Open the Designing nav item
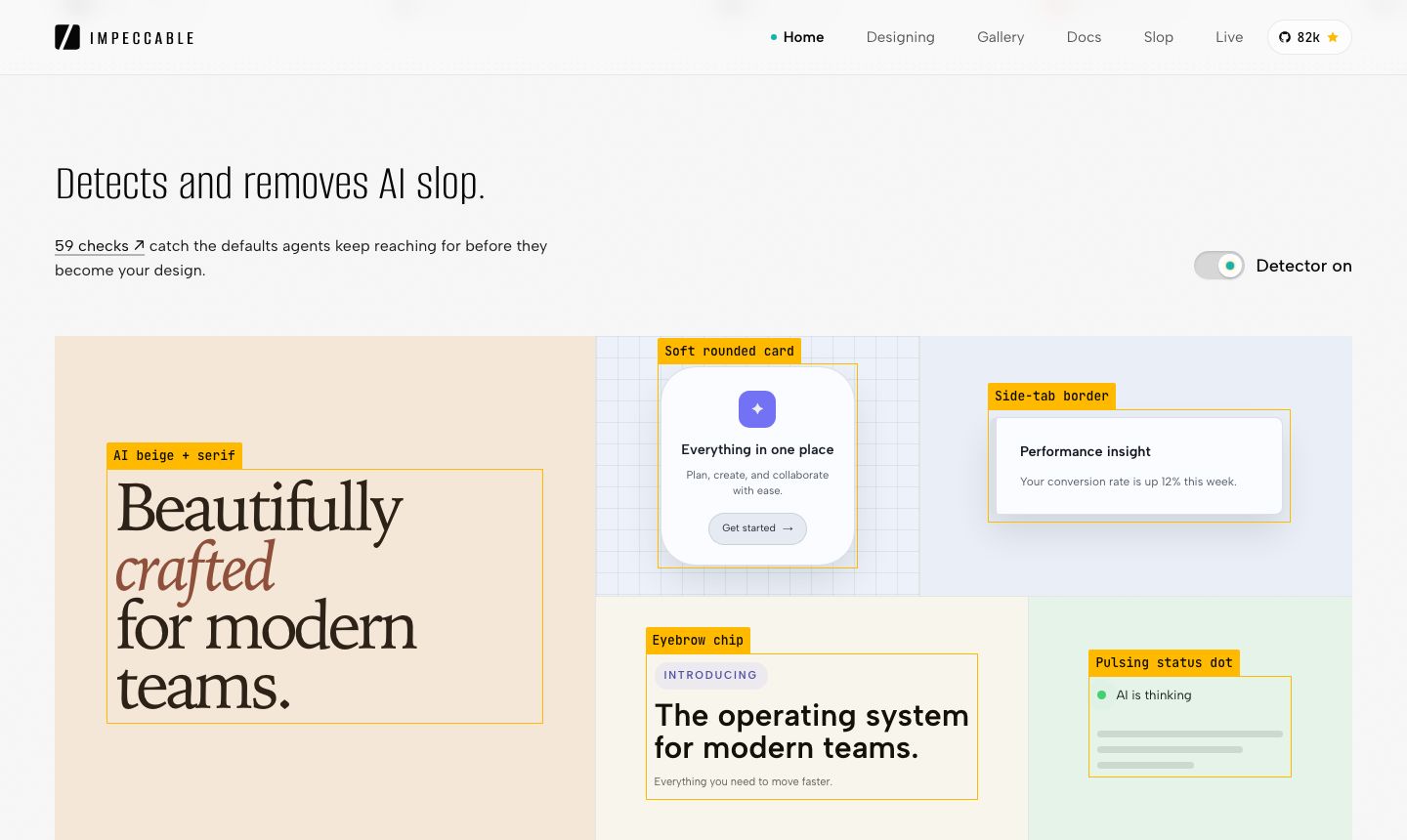The image size is (1407, 840). coord(900,37)
